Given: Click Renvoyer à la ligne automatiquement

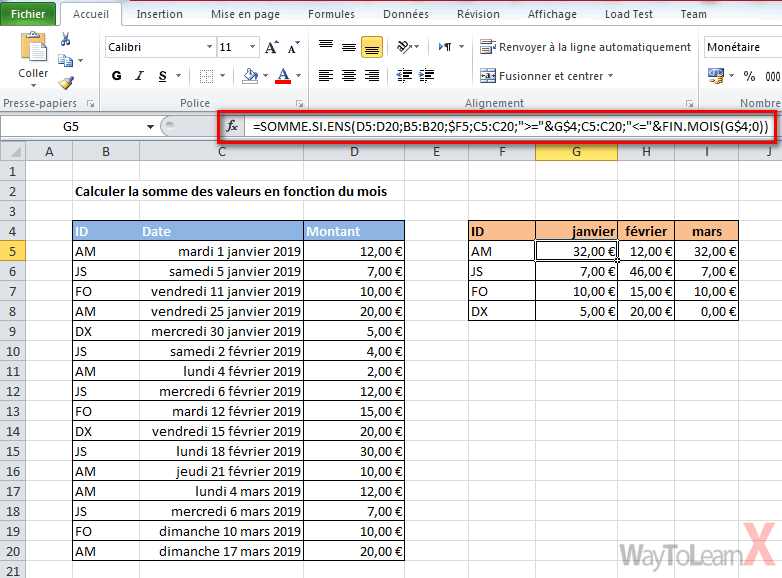Looking at the screenshot, I should pyautogui.click(x=585, y=47).
